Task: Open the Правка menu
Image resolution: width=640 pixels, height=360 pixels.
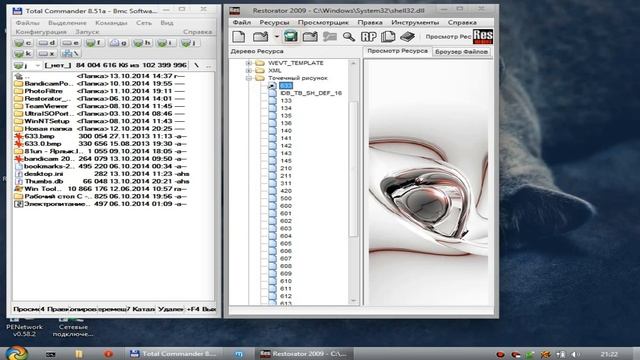Action: pyautogui.click(x=370, y=22)
